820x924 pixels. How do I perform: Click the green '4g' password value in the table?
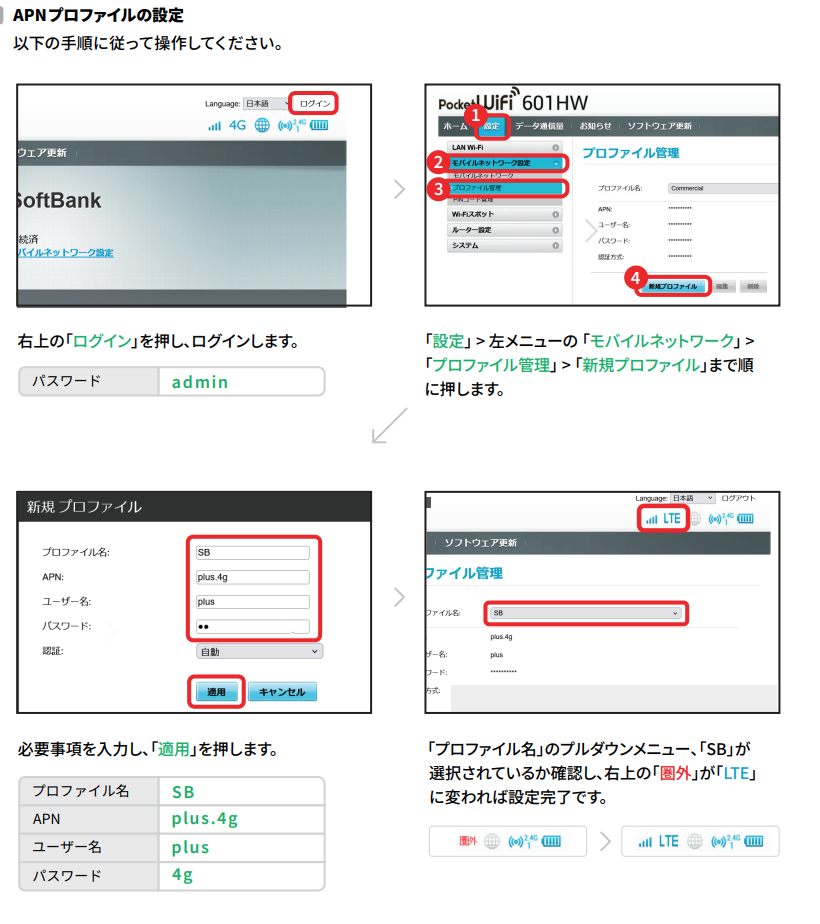coord(183,876)
